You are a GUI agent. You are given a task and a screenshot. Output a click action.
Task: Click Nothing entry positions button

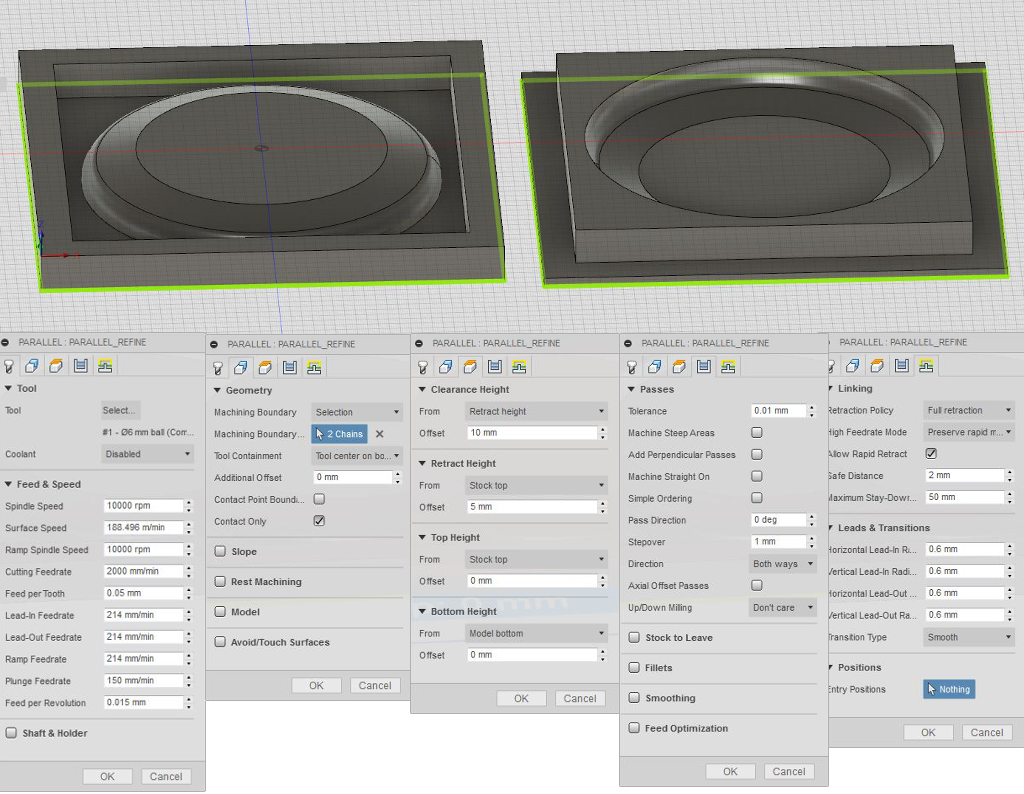pos(949,690)
